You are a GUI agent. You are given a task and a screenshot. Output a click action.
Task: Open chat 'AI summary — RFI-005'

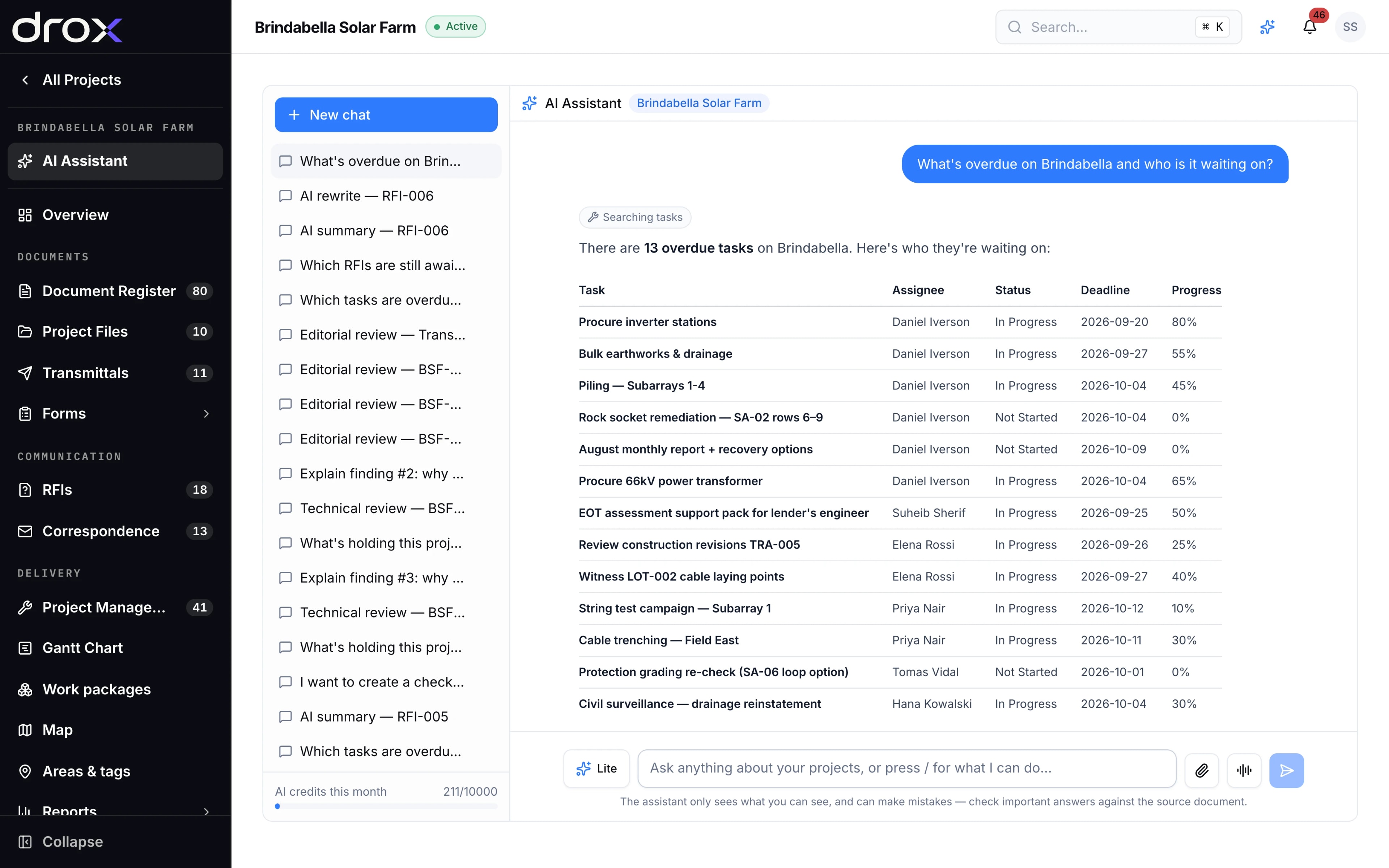[386, 716]
